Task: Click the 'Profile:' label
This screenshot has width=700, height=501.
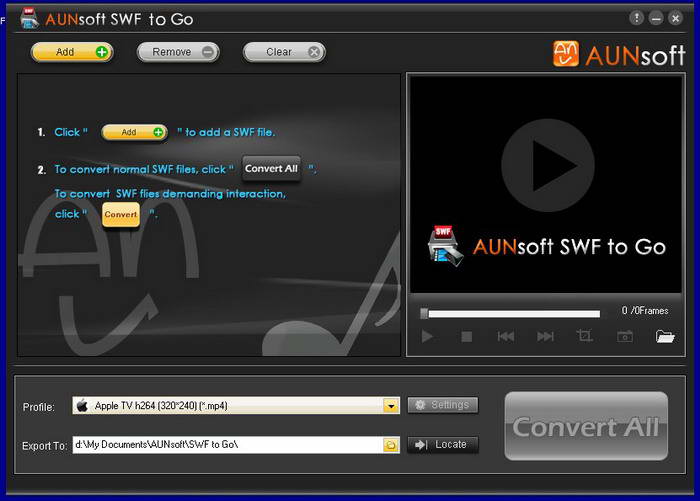Action: [x=39, y=407]
